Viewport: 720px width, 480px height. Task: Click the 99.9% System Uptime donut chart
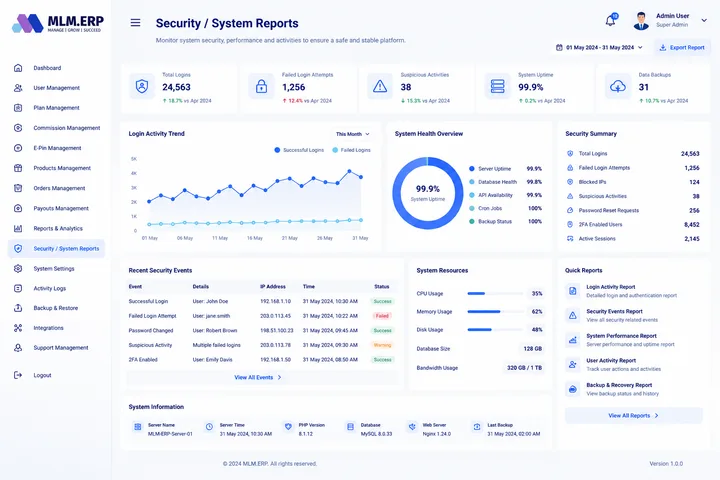click(x=428, y=193)
